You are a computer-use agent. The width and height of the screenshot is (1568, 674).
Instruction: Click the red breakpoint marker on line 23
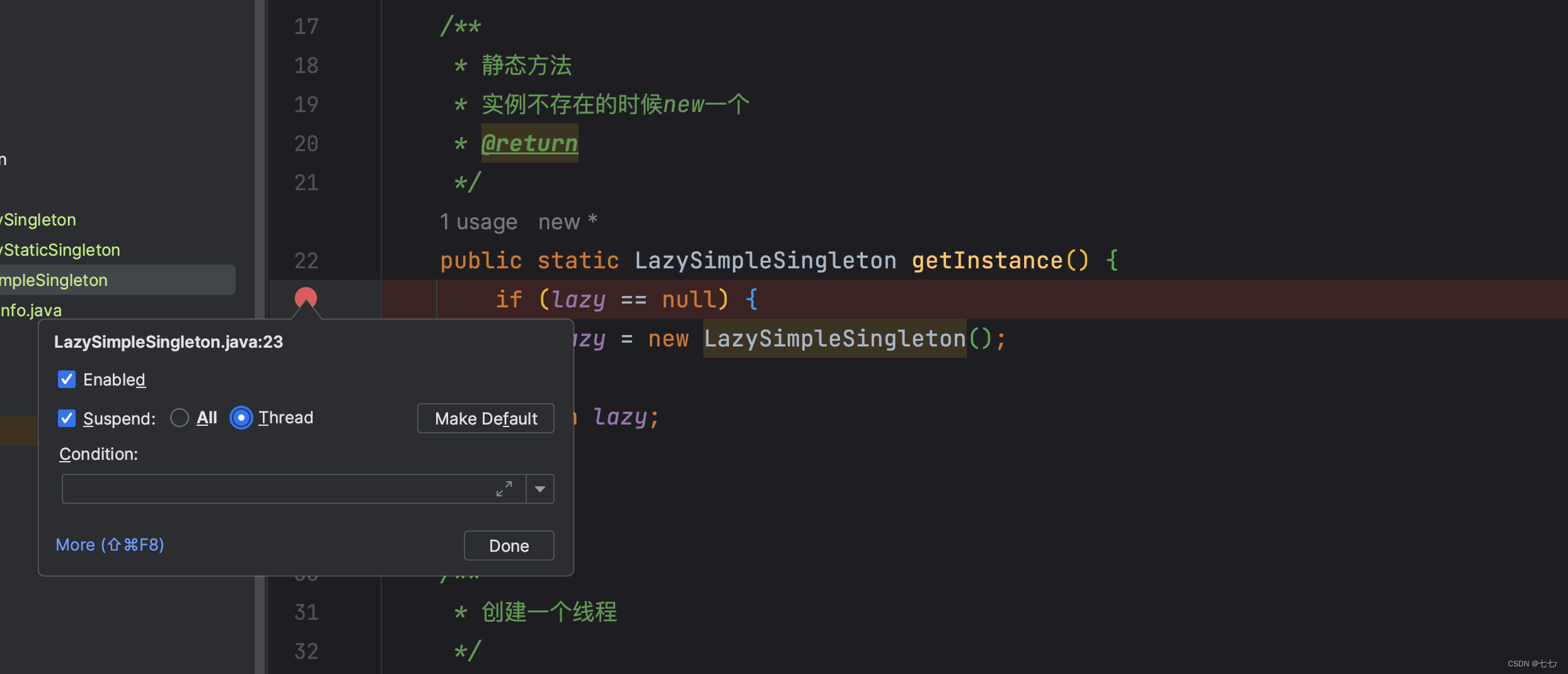306,298
